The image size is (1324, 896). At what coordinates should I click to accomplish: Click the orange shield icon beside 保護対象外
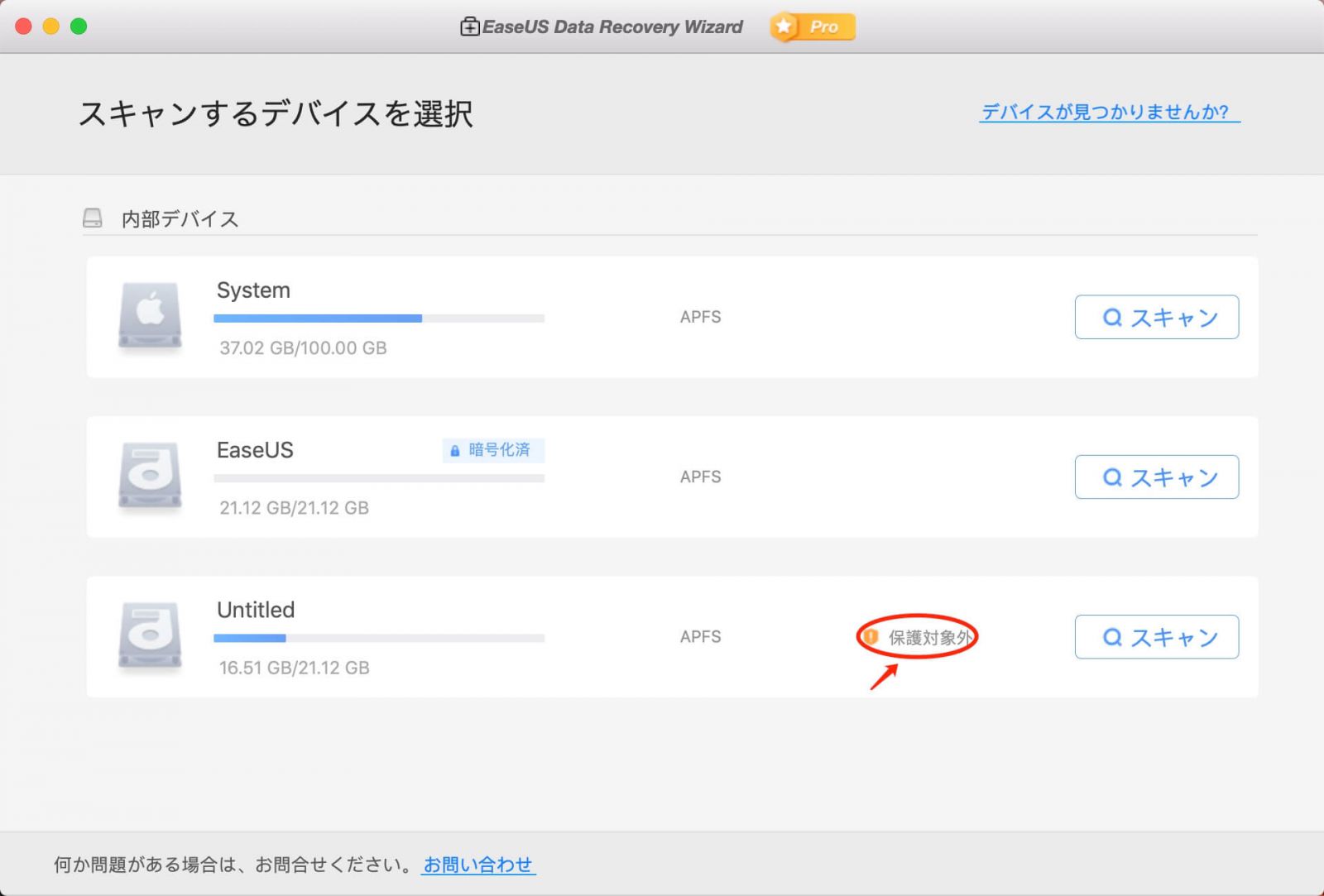871,637
